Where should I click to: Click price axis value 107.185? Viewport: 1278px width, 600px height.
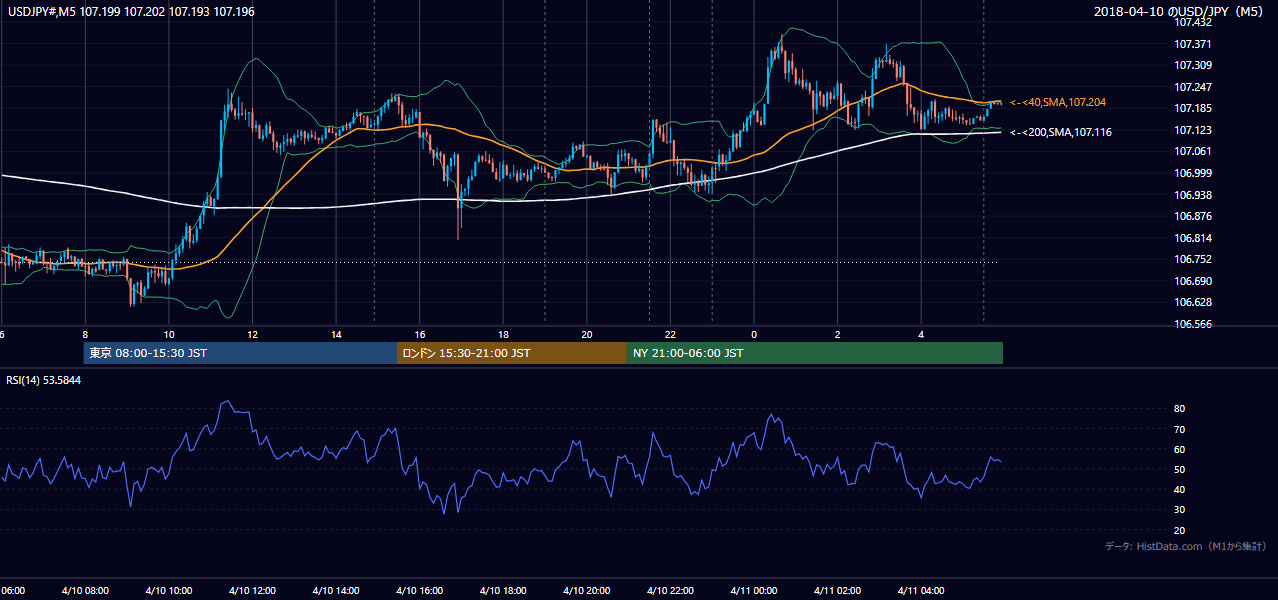[1192, 108]
